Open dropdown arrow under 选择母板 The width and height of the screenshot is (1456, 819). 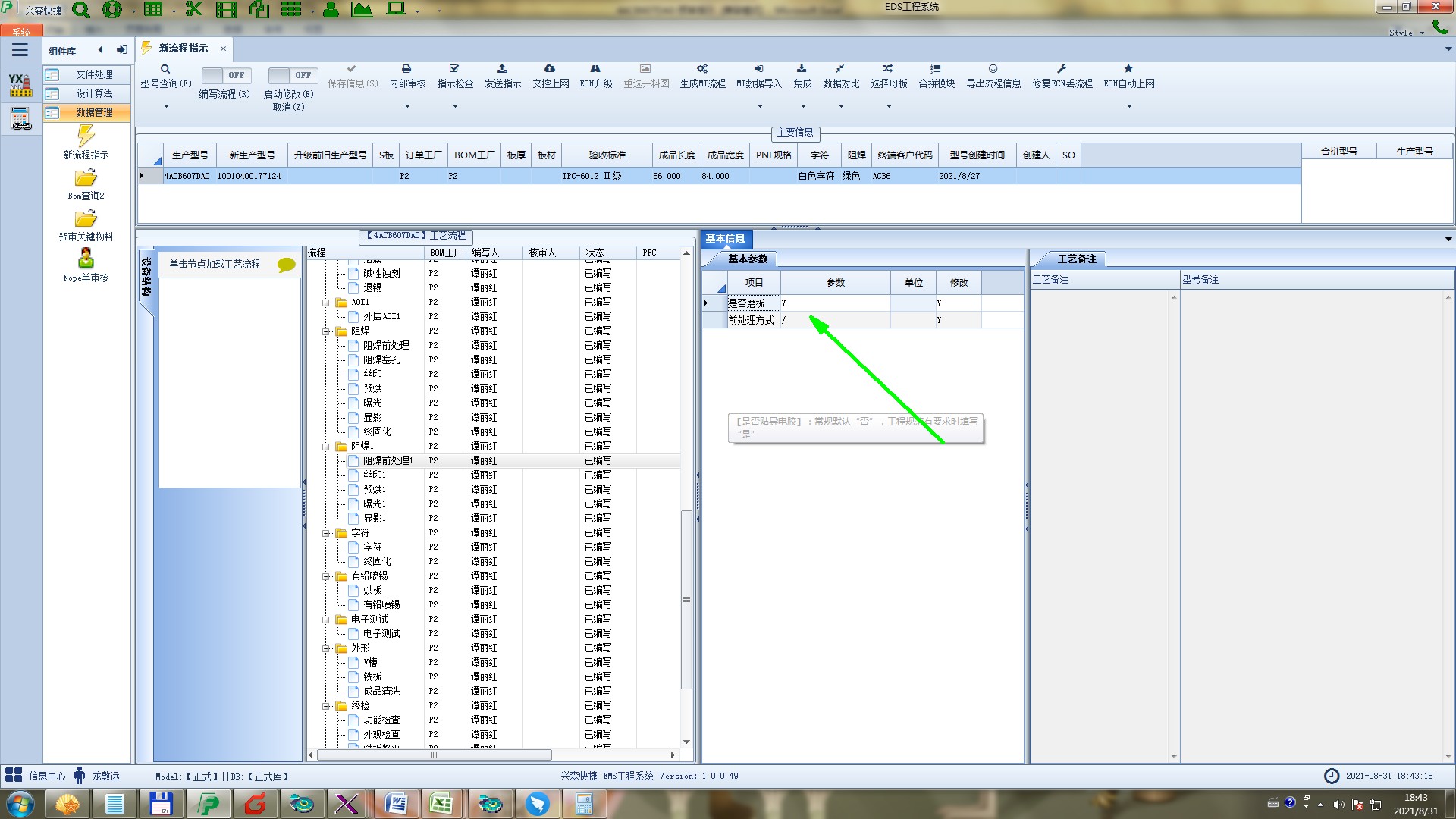[889, 107]
